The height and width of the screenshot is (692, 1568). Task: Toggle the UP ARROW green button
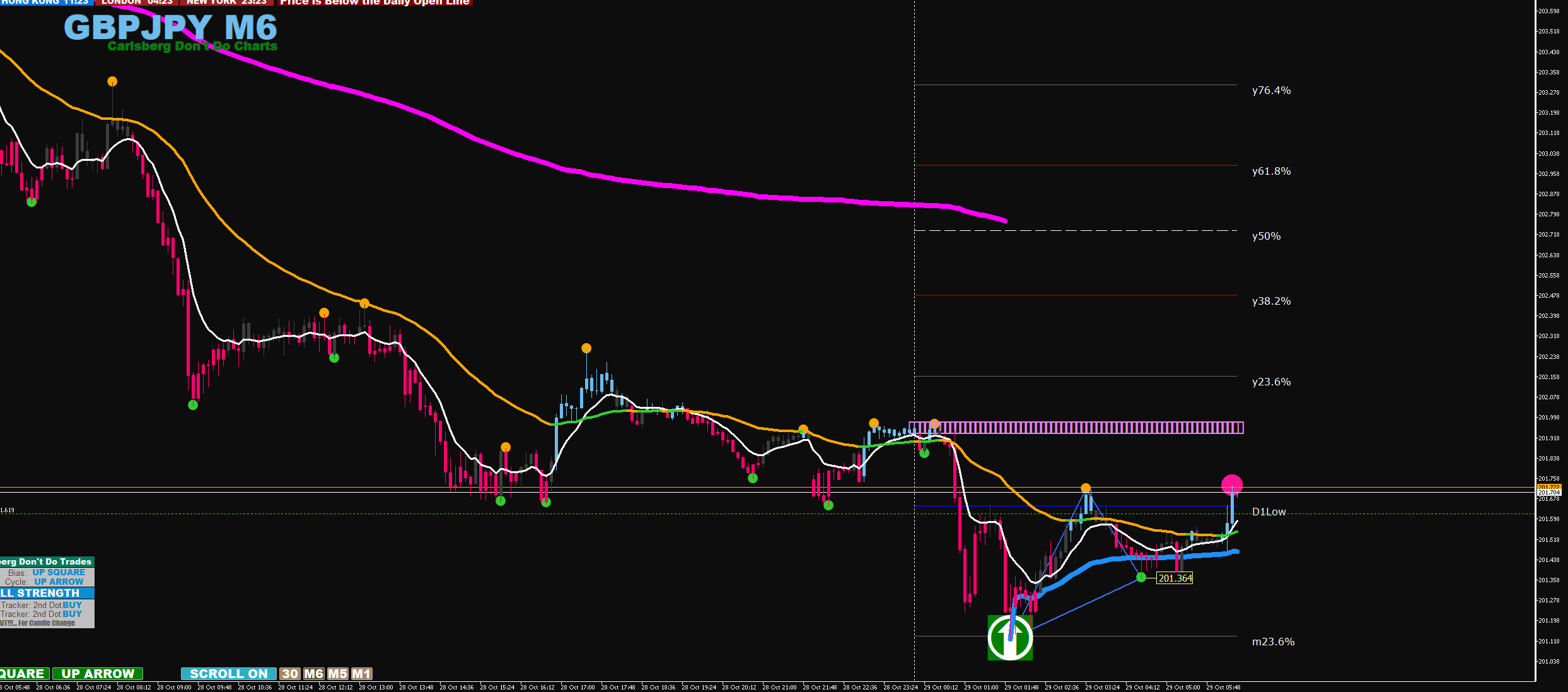[98, 674]
